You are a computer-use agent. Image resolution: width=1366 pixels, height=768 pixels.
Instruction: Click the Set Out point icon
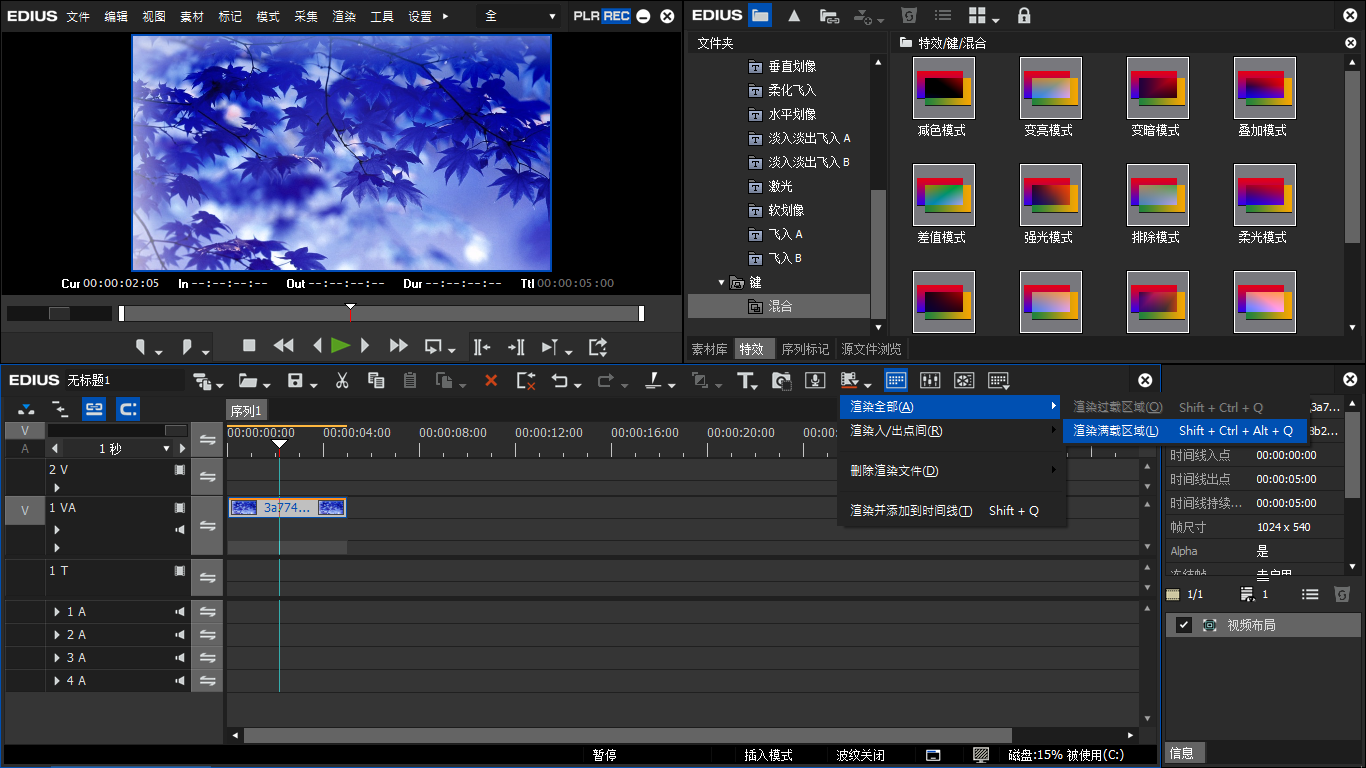point(186,347)
